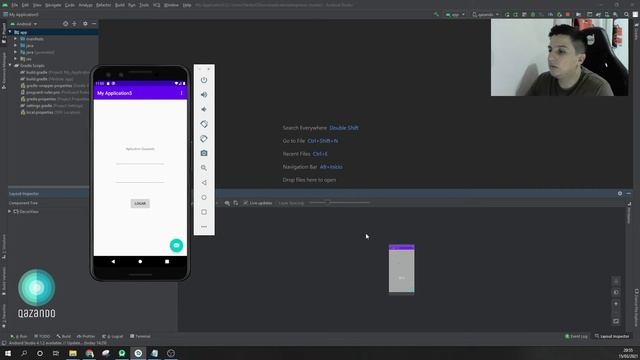
Task: Tap the phone's recents square button
Action: [x=167, y=261]
